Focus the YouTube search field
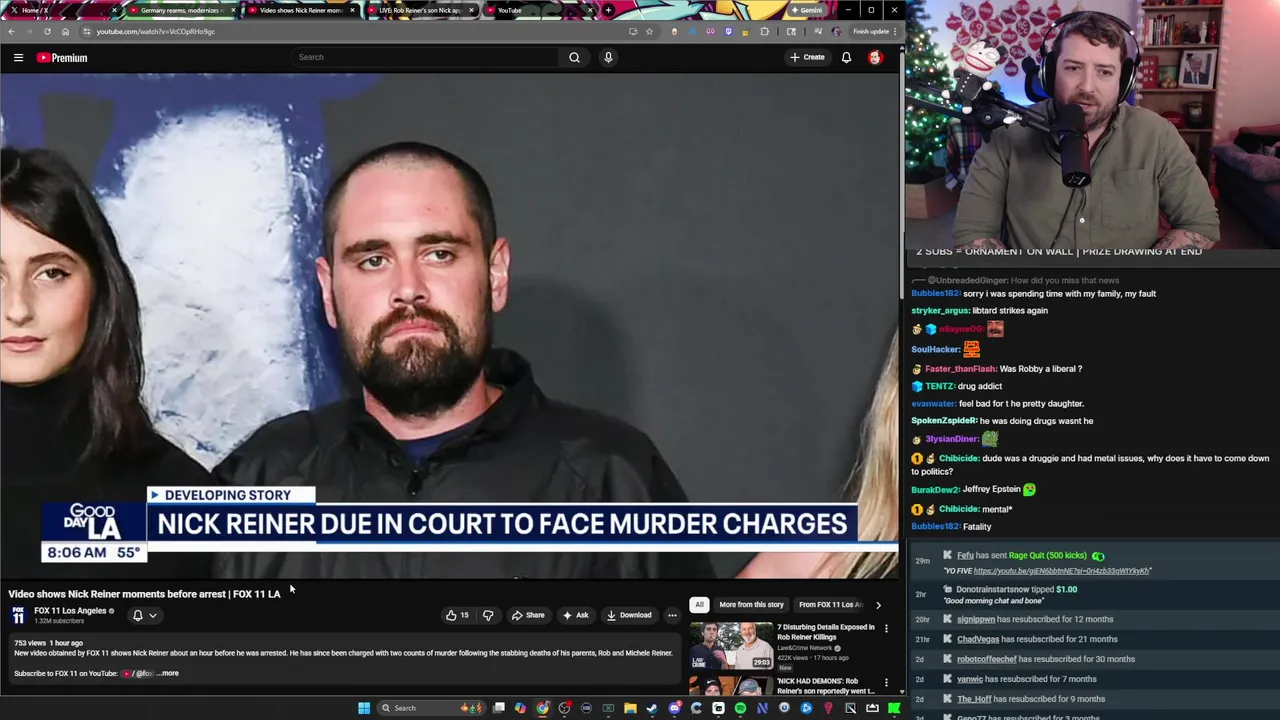The height and width of the screenshot is (720, 1280). [x=425, y=57]
